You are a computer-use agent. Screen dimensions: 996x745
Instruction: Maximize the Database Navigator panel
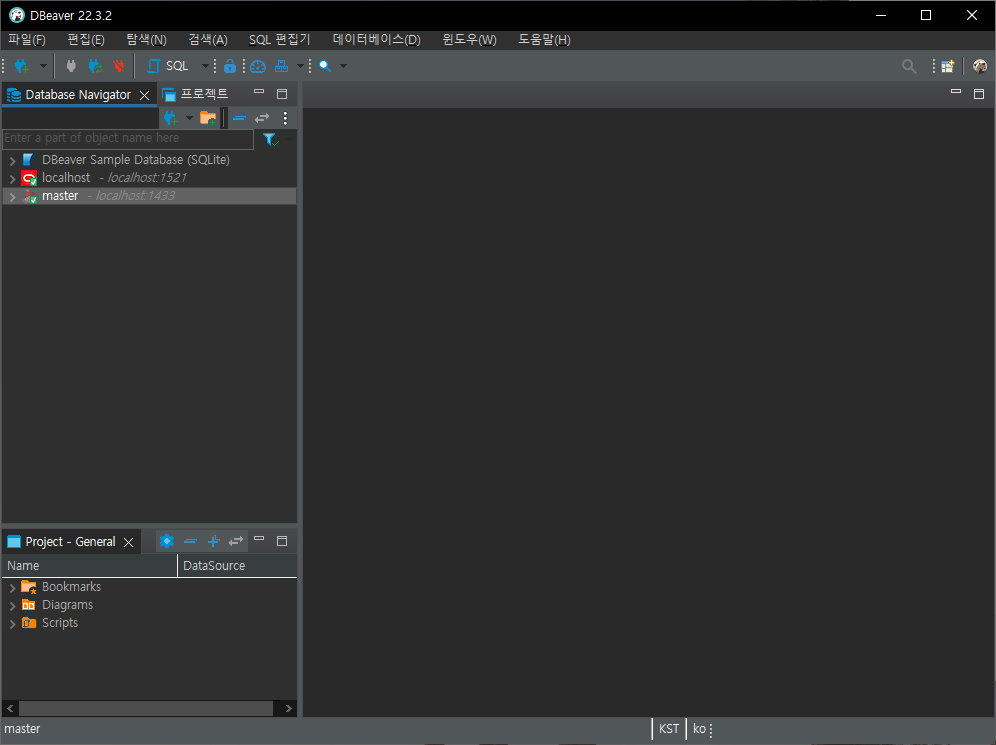coord(282,94)
